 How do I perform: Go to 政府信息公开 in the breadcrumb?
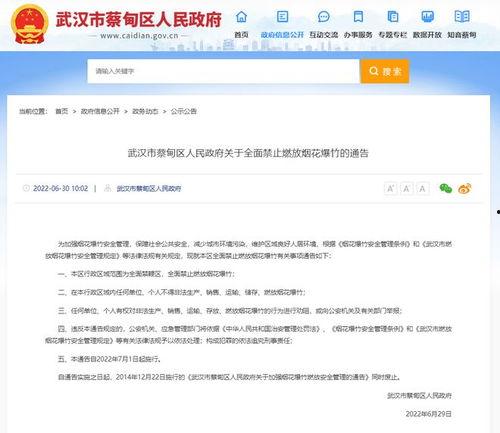(100, 111)
